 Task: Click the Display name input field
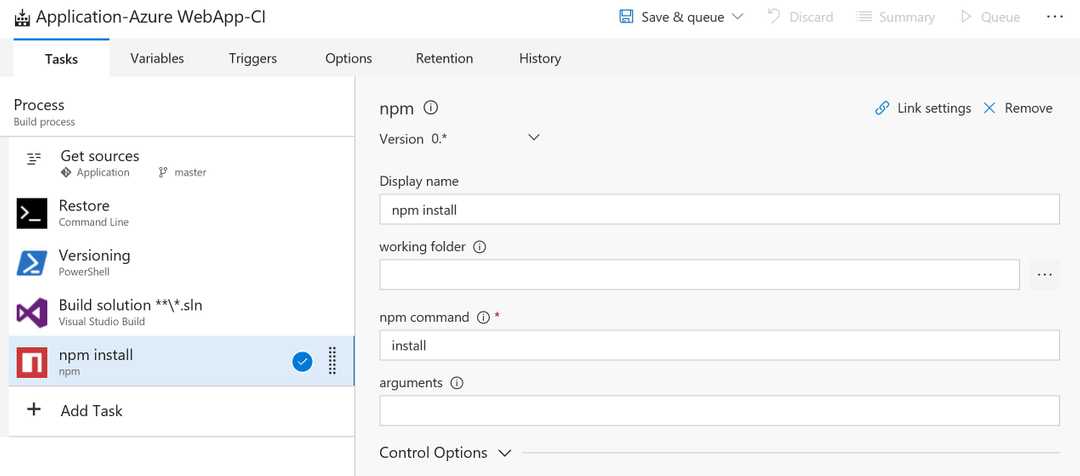coord(719,209)
